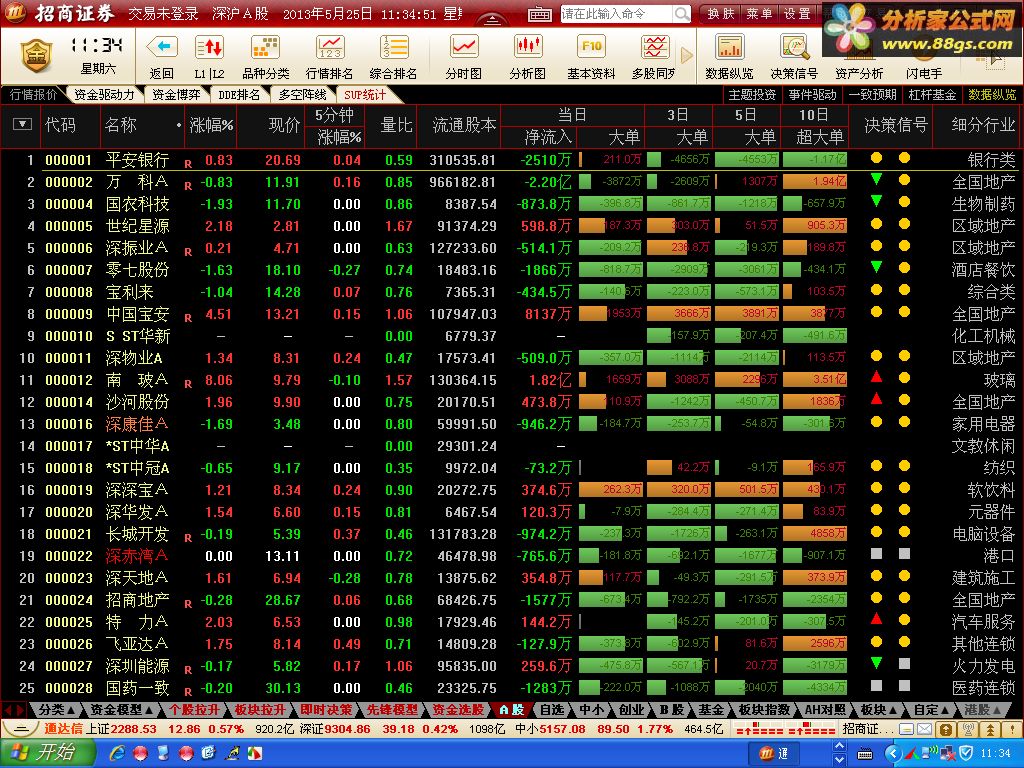The height and width of the screenshot is (768, 1024).
Task: Open 资产分析 toolbar icon
Action: (859, 56)
